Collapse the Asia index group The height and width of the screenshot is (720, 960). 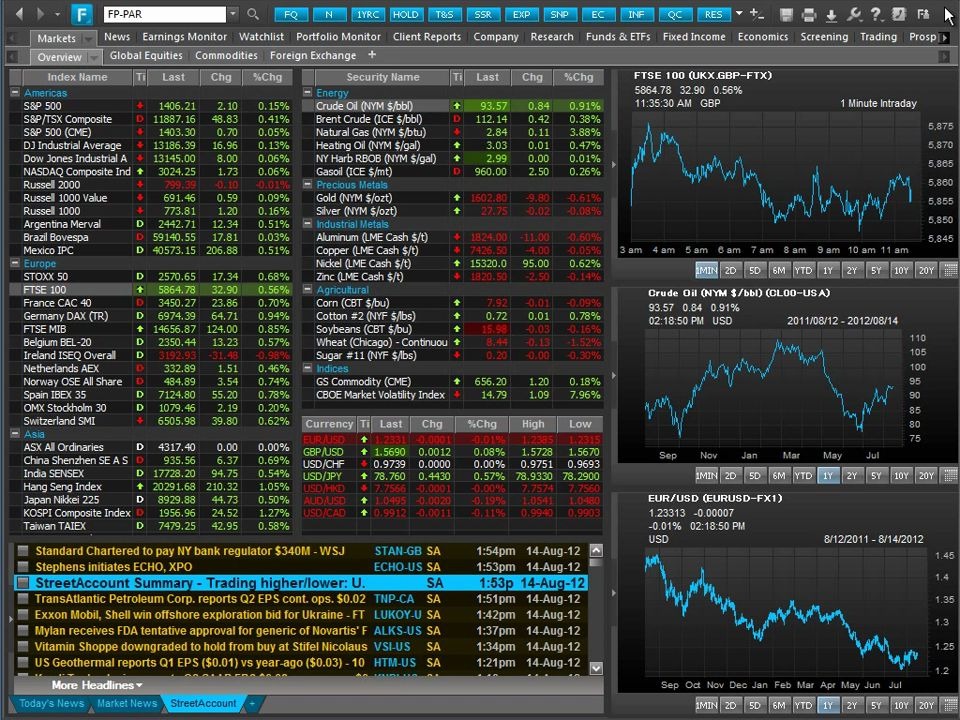[x=15, y=433]
